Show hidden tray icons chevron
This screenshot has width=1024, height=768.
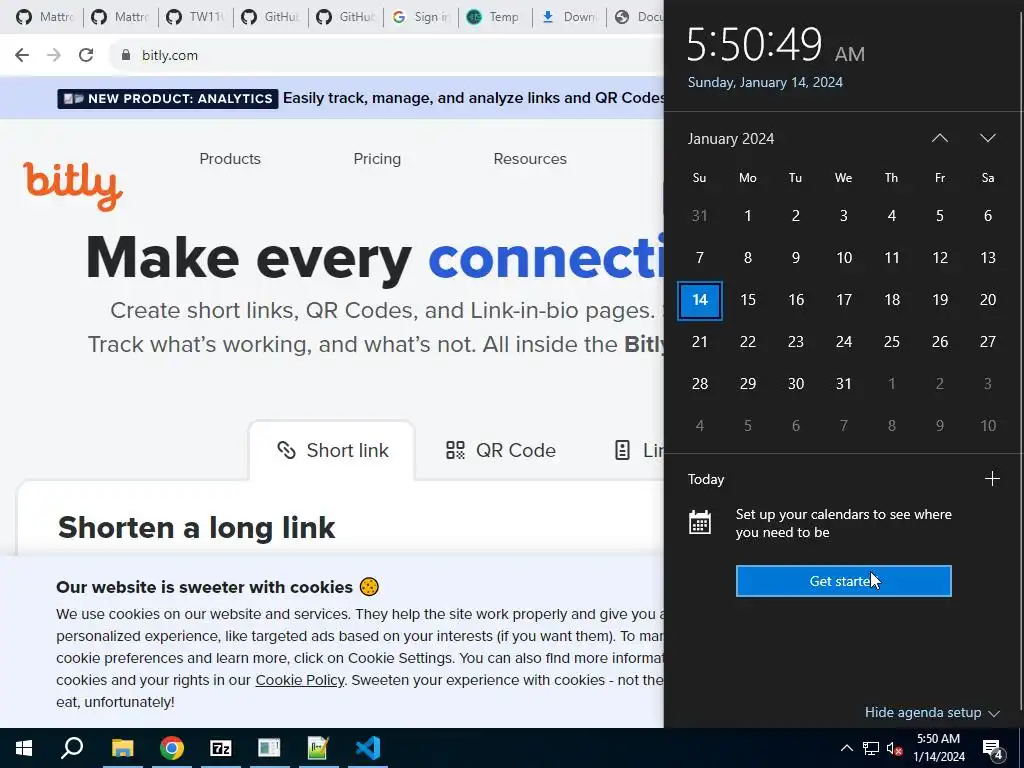coord(846,748)
